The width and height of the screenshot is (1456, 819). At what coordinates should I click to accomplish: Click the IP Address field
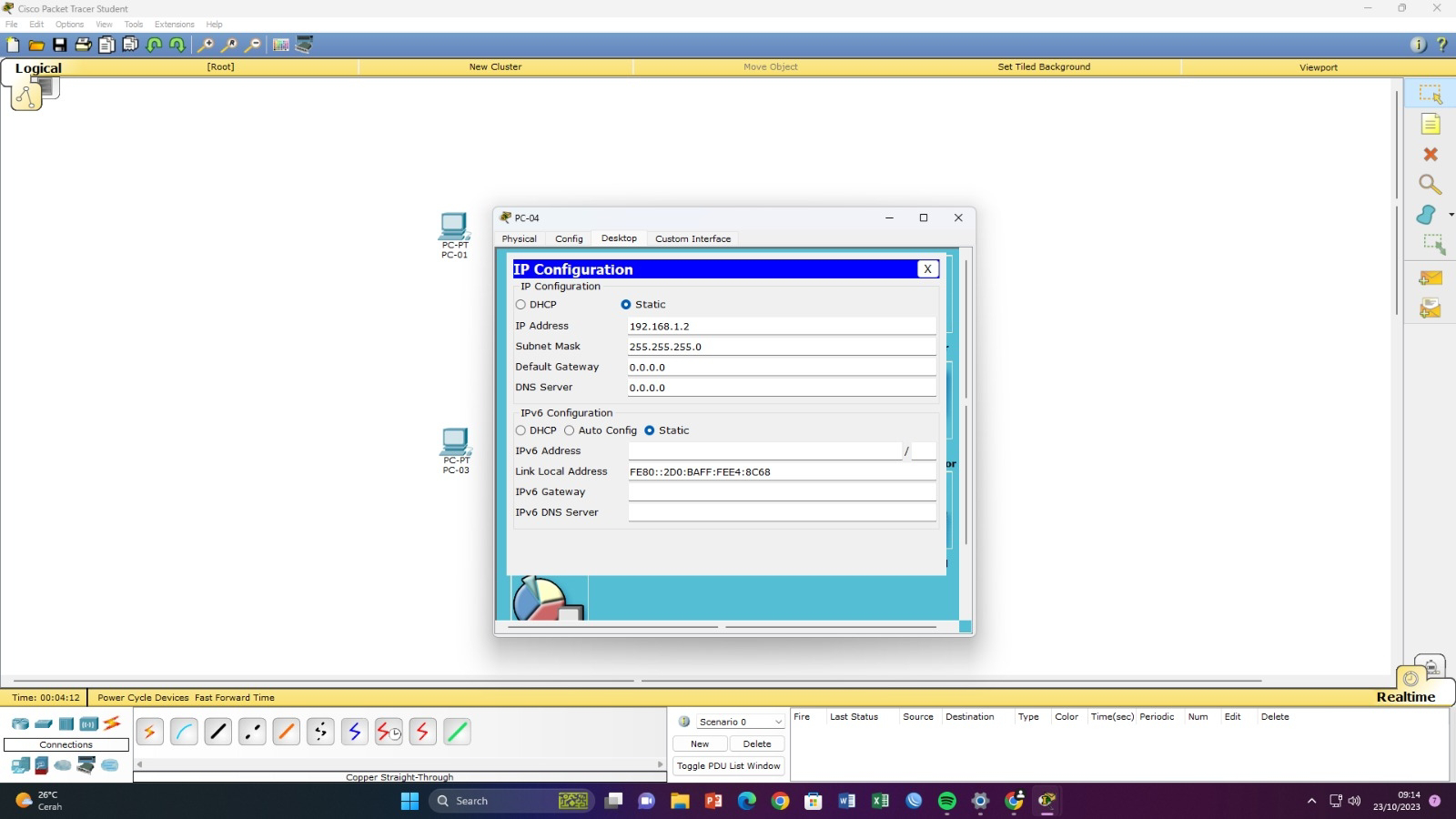coord(782,326)
